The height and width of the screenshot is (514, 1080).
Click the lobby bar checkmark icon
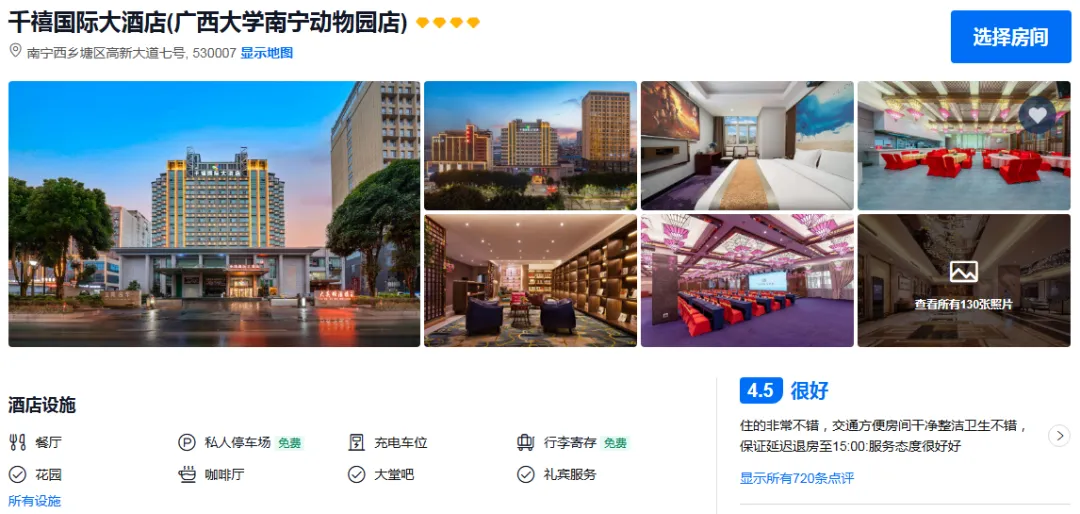click(356, 475)
